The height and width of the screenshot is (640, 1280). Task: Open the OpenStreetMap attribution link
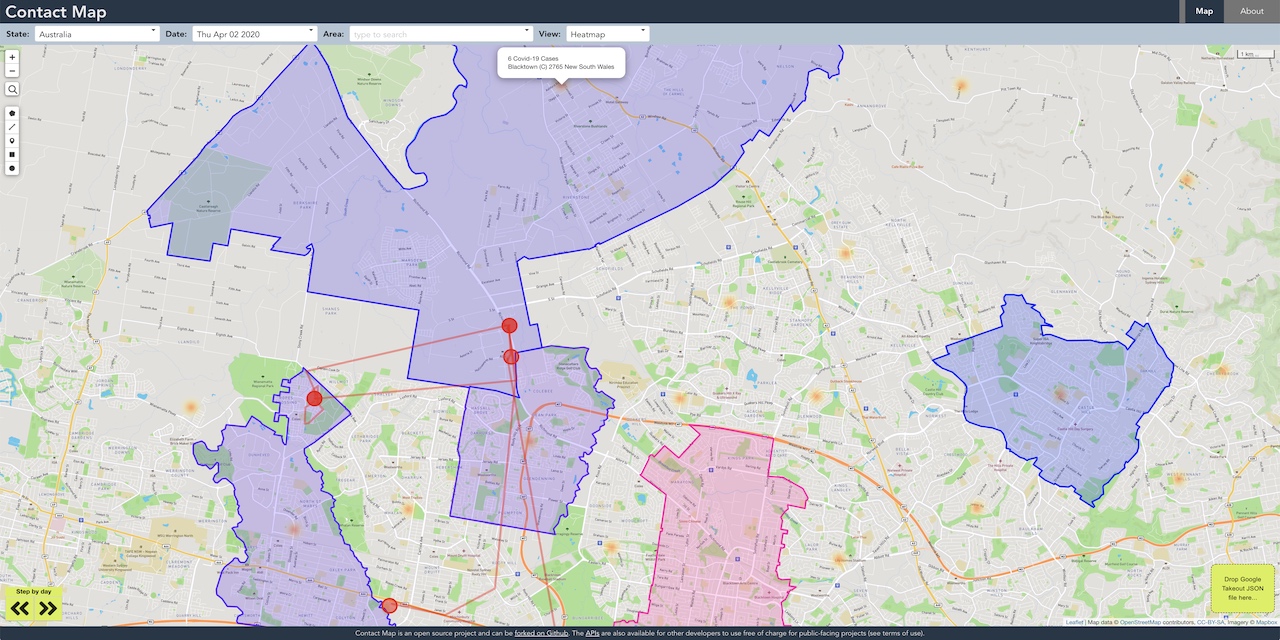pyautogui.click(x=1140, y=622)
